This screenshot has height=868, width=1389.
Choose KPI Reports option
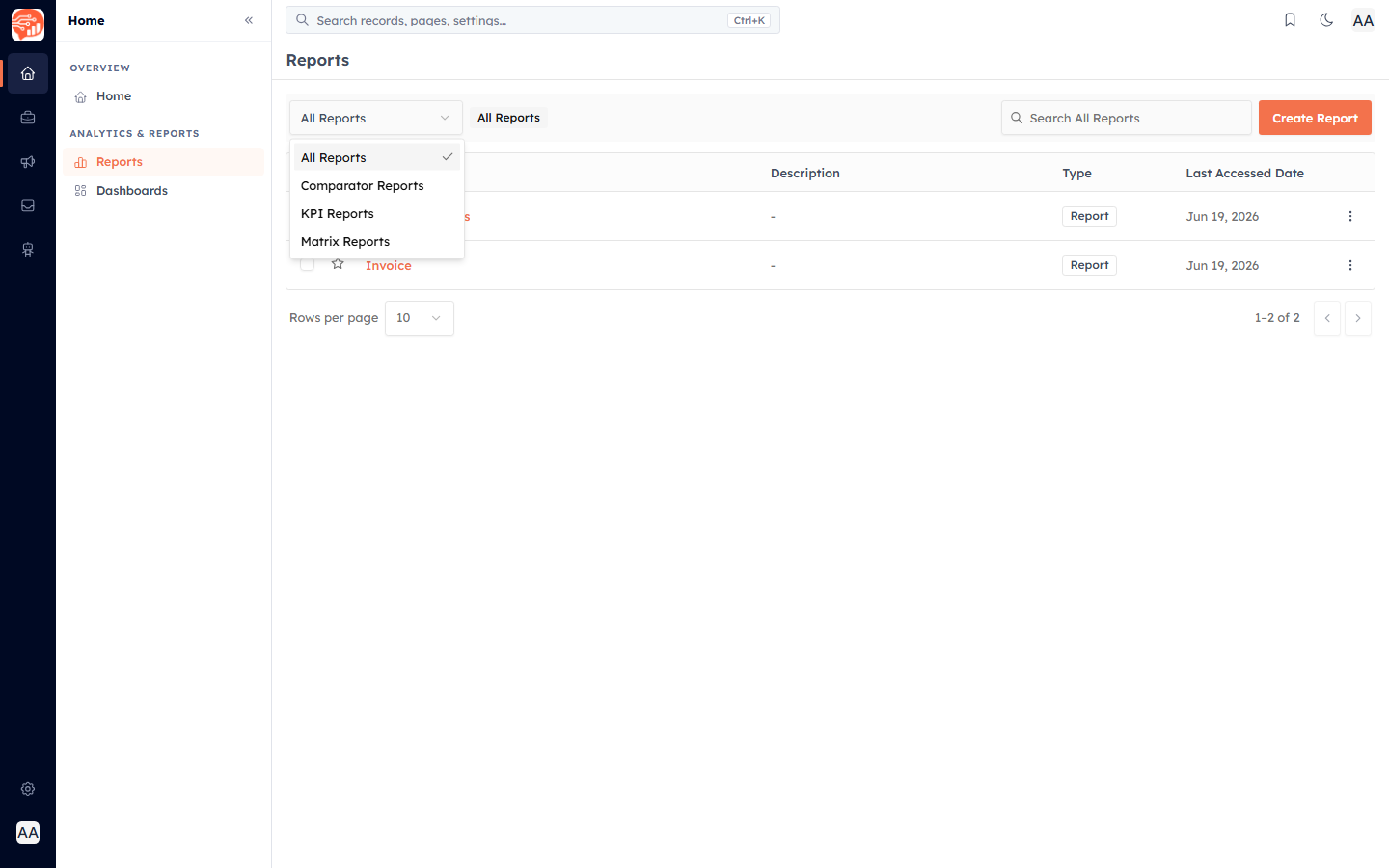377,213
